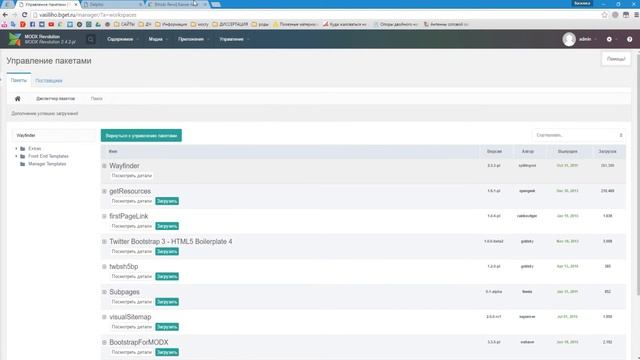Switch to the Поставщики tab
640x360 pixels.
[x=49, y=80]
